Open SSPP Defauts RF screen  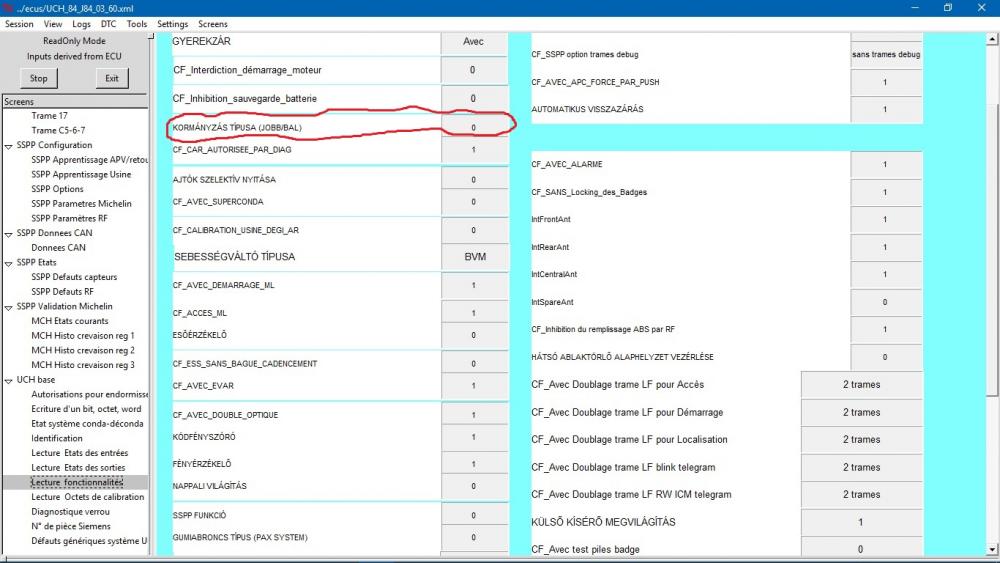coord(62,291)
